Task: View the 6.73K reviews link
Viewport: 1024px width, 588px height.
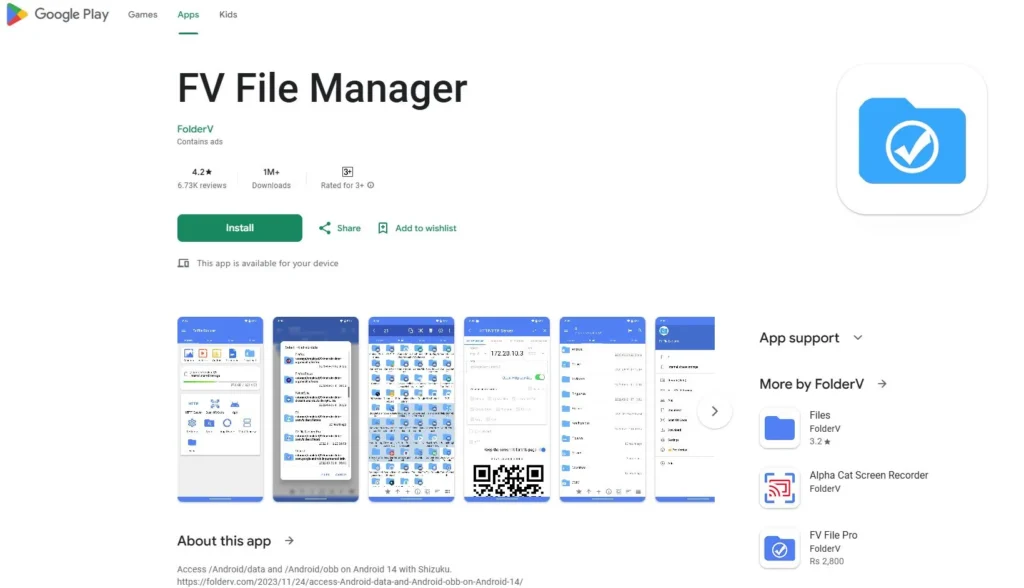Action: (x=201, y=184)
